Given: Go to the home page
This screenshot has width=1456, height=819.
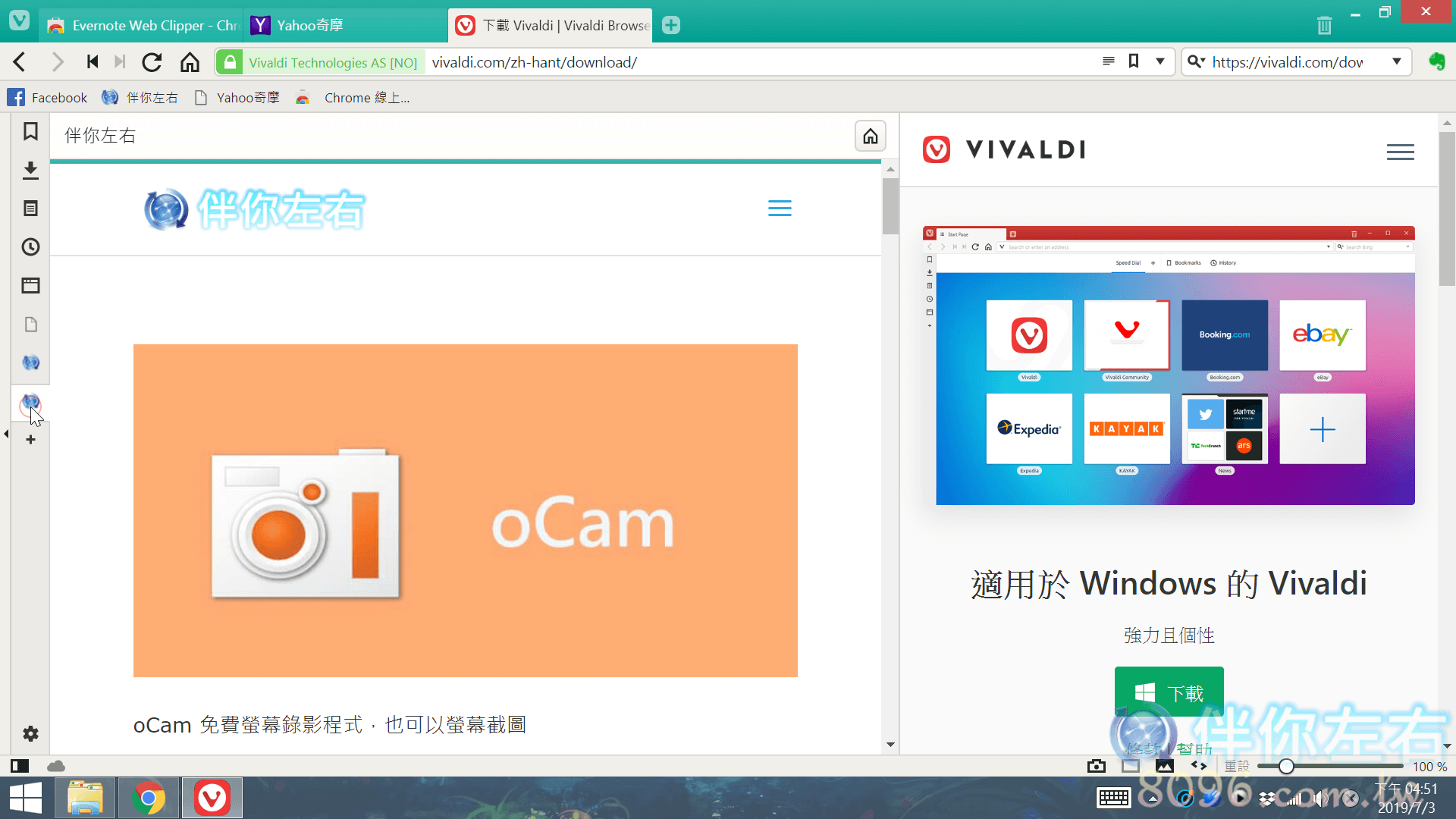Looking at the screenshot, I should click(x=190, y=62).
